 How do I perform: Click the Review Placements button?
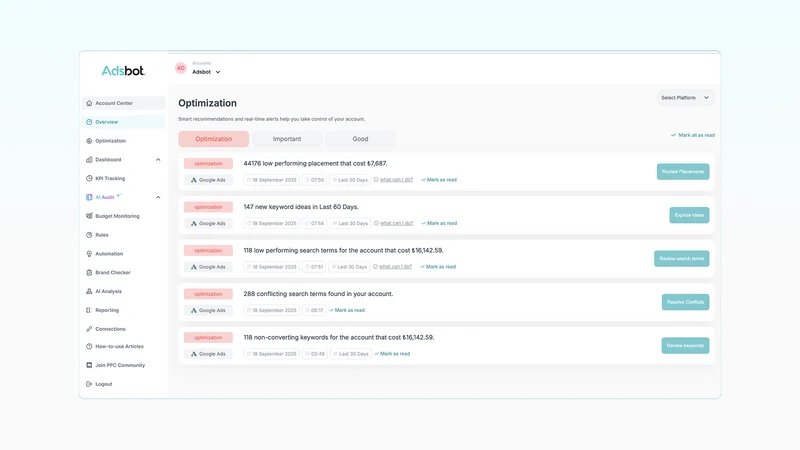683,171
